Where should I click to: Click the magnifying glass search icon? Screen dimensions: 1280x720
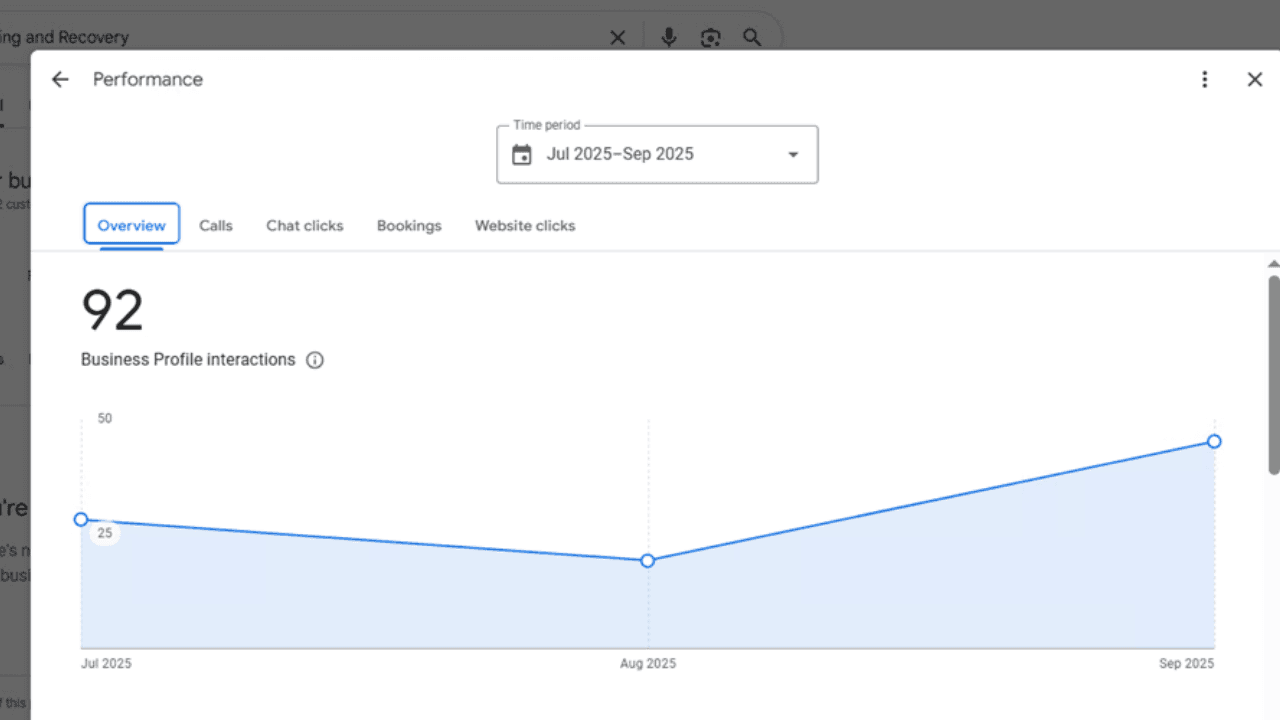pos(752,38)
